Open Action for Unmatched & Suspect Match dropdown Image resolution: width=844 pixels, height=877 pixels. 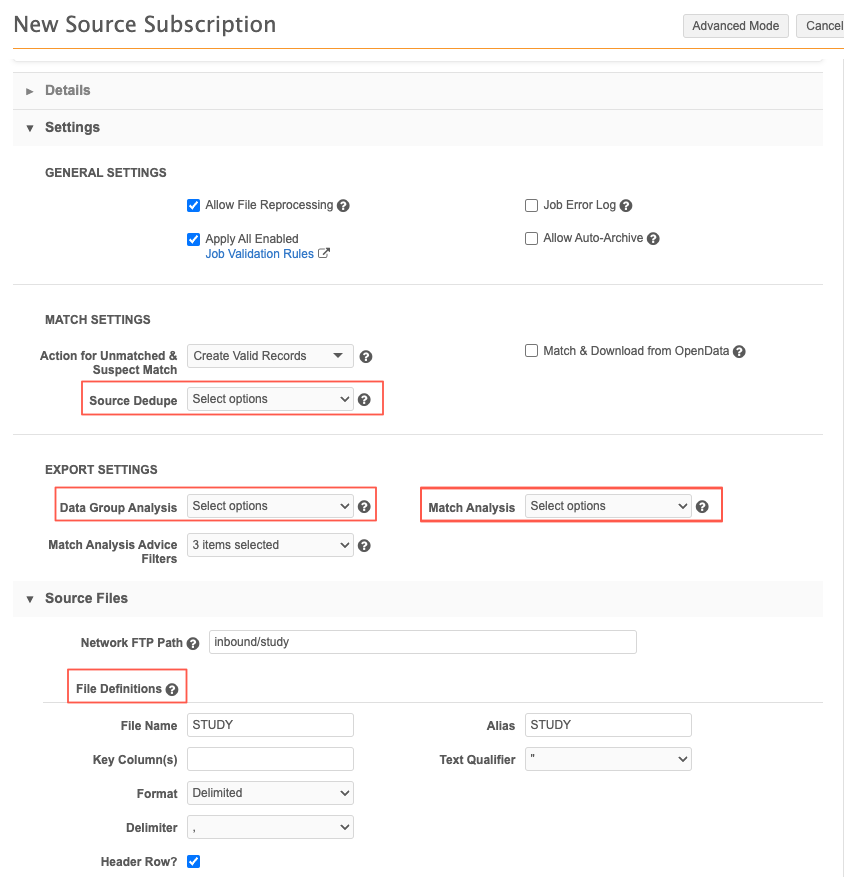pos(270,356)
